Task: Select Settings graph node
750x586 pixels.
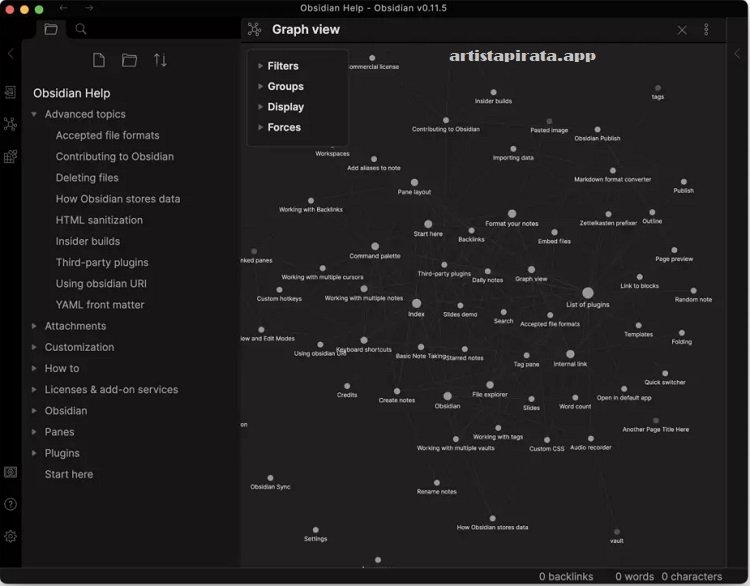Action: pos(316,530)
